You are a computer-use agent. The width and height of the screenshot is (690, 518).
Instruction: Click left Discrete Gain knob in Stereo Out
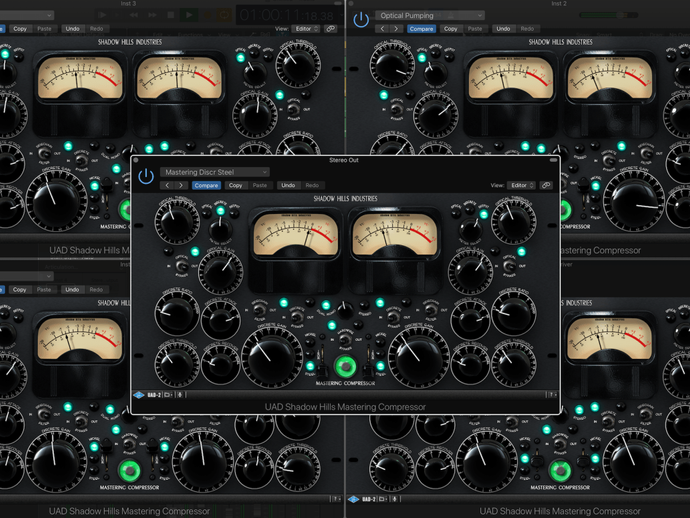point(272,359)
